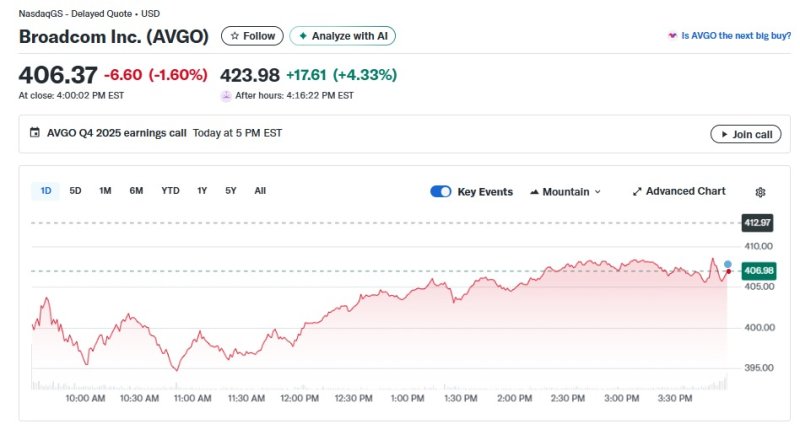The image size is (800, 429).
Task: Join the Q4 2025 earnings call
Action: tap(746, 134)
